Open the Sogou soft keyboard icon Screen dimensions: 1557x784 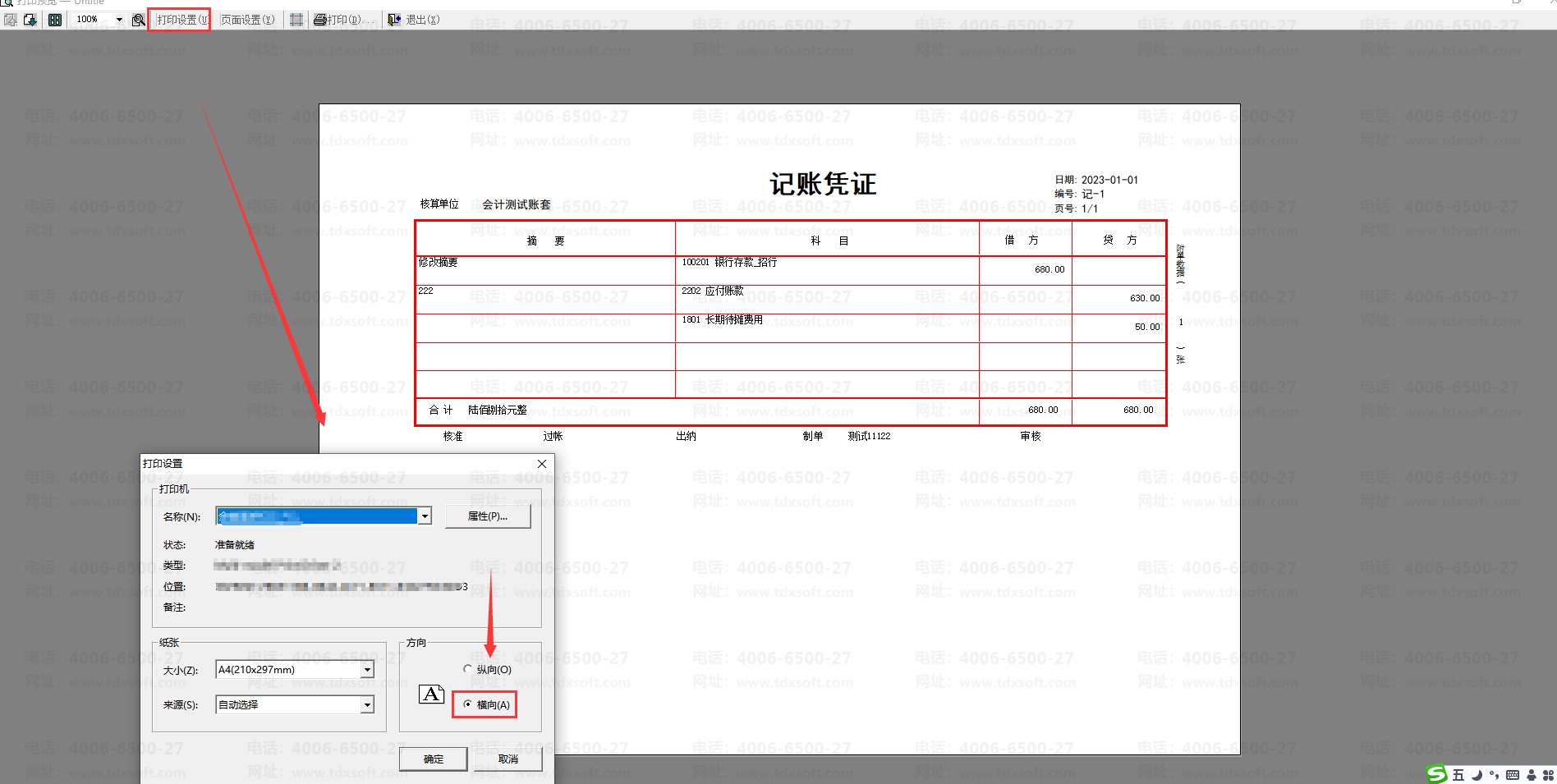click(x=1512, y=775)
